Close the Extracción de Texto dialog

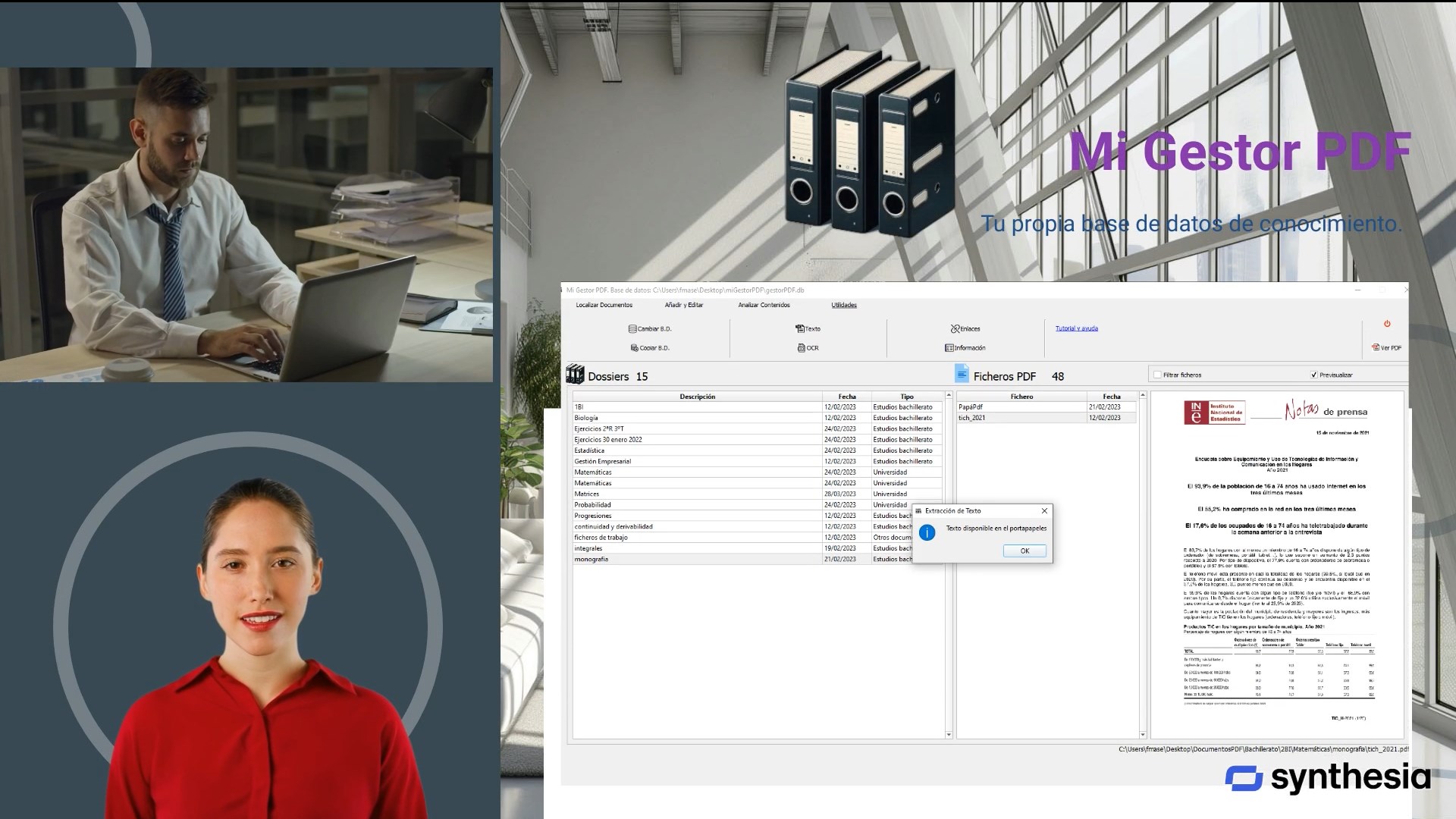pos(1044,511)
